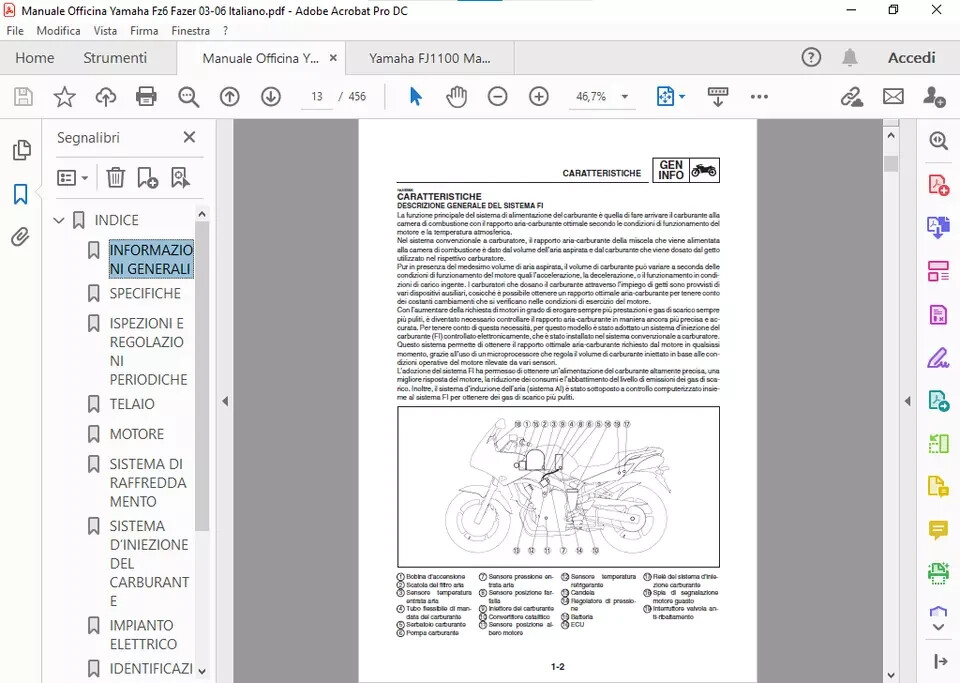This screenshot has height=683, width=960.
Task: Print the document
Action: coord(146,97)
